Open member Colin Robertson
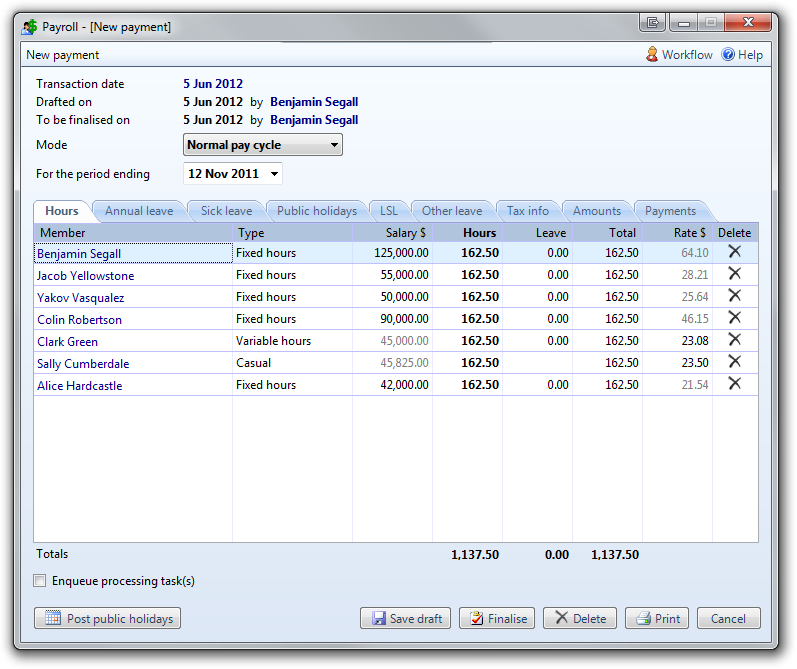This screenshot has height=669, width=797. coord(79,319)
